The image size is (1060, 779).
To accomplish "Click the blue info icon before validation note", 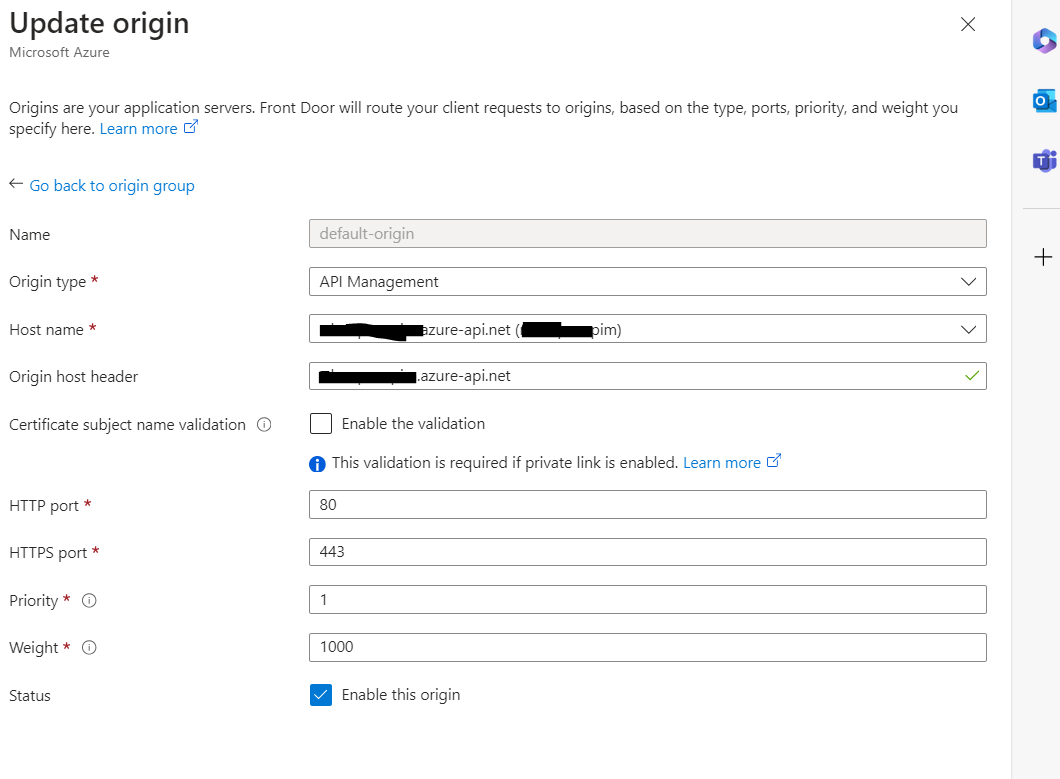I will coord(317,464).
